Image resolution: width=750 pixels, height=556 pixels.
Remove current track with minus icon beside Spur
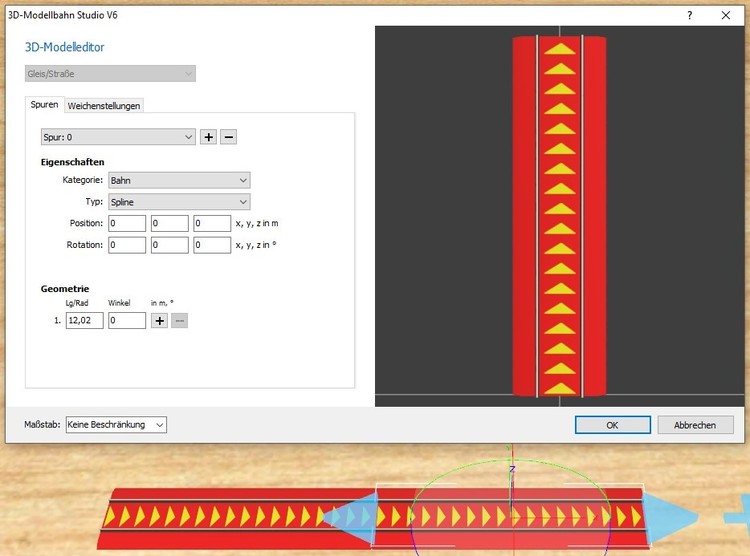pyautogui.click(x=229, y=137)
